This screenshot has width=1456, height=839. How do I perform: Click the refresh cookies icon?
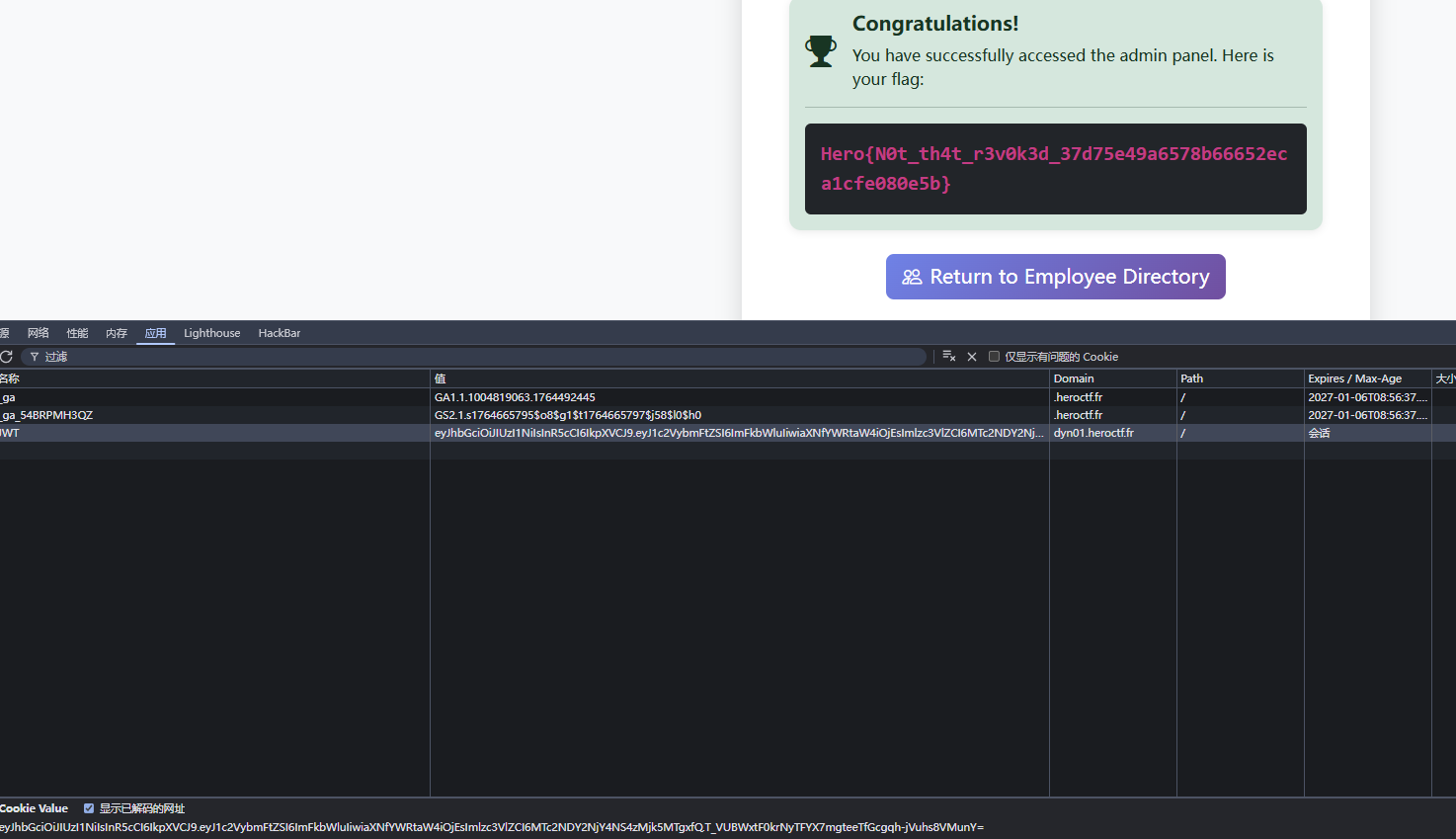tap(6, 357)
